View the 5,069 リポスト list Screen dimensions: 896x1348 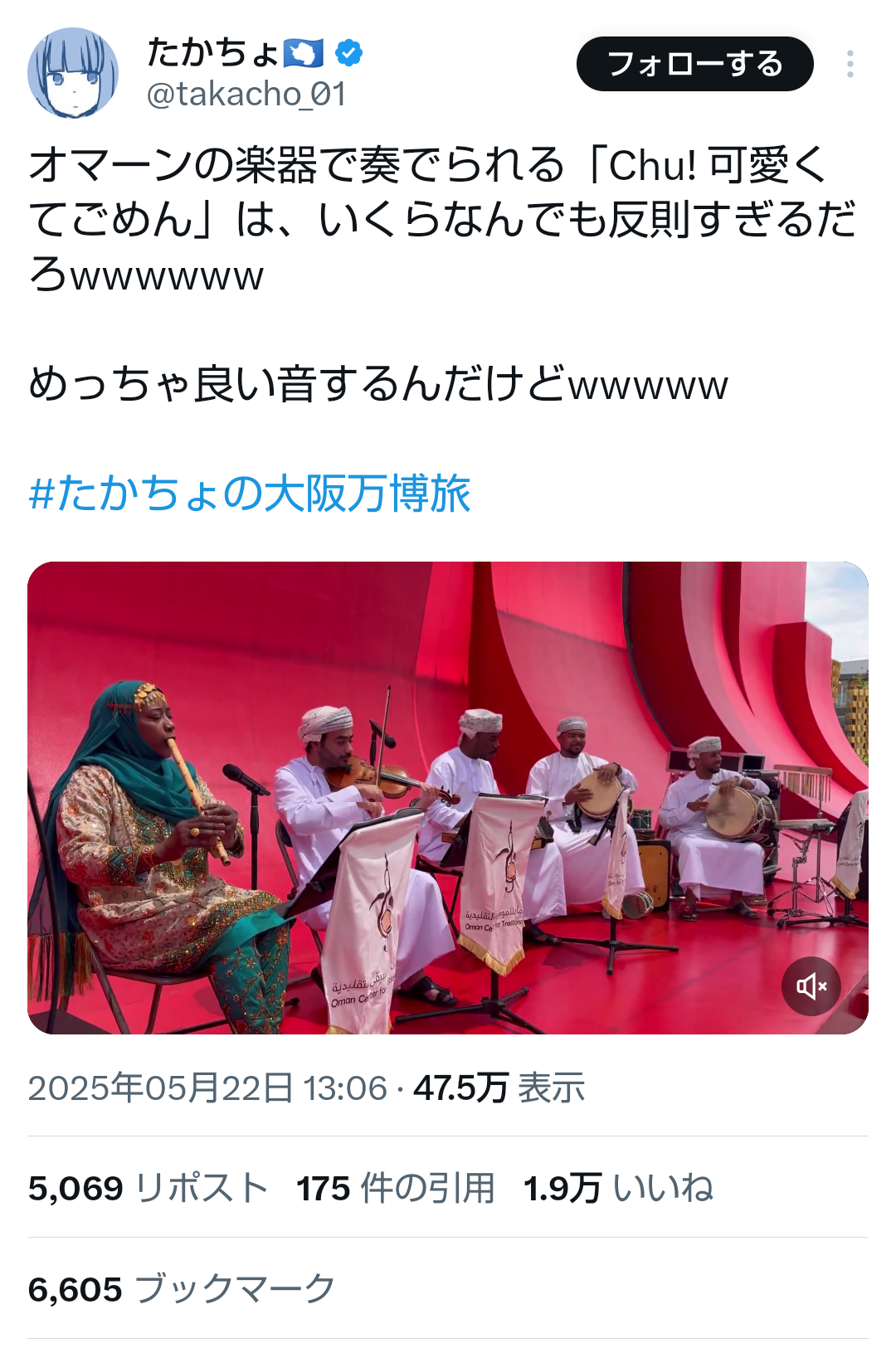coord(149,1188)
